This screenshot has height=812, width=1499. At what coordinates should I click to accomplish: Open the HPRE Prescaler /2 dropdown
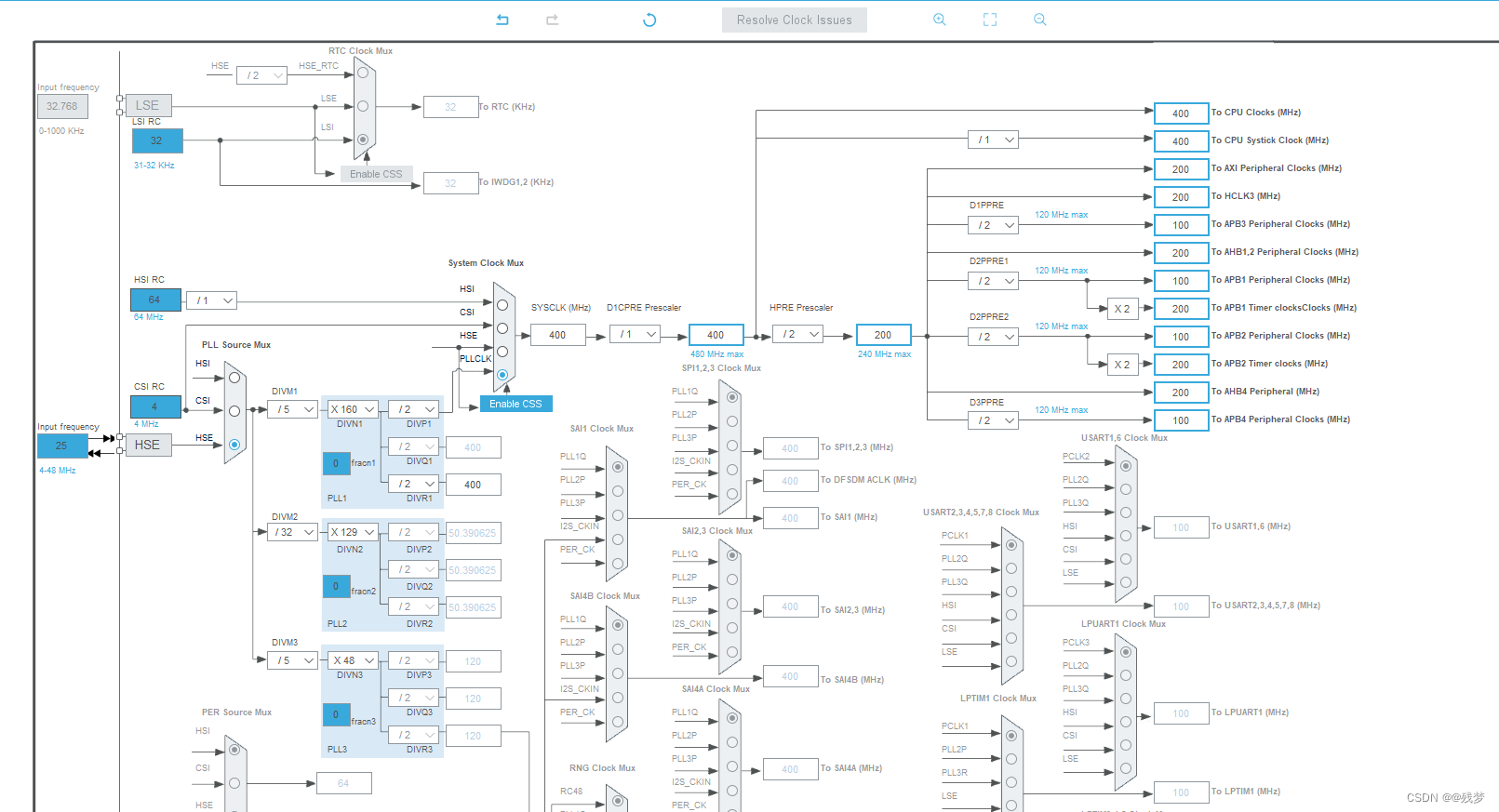(797, 334)
